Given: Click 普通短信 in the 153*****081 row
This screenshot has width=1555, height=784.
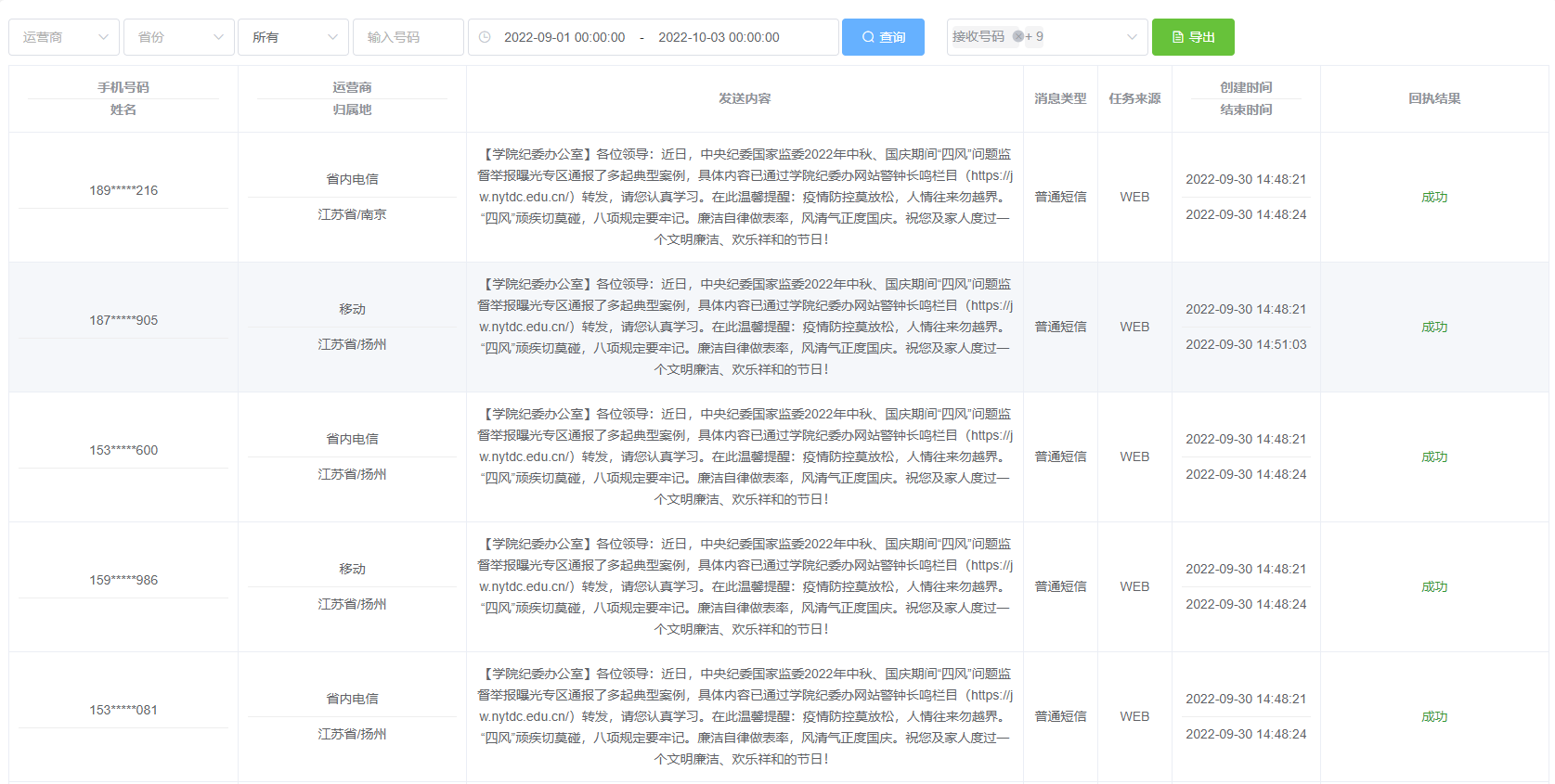Looking at the screenshot, I should tap(1060, 716).
